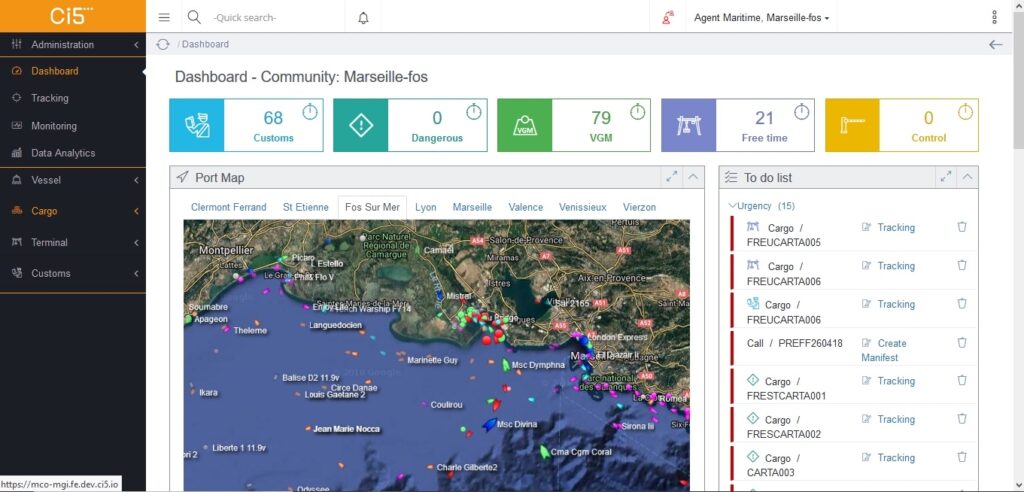Delete the FREUCARTA005 to-do item

(961, 227)
